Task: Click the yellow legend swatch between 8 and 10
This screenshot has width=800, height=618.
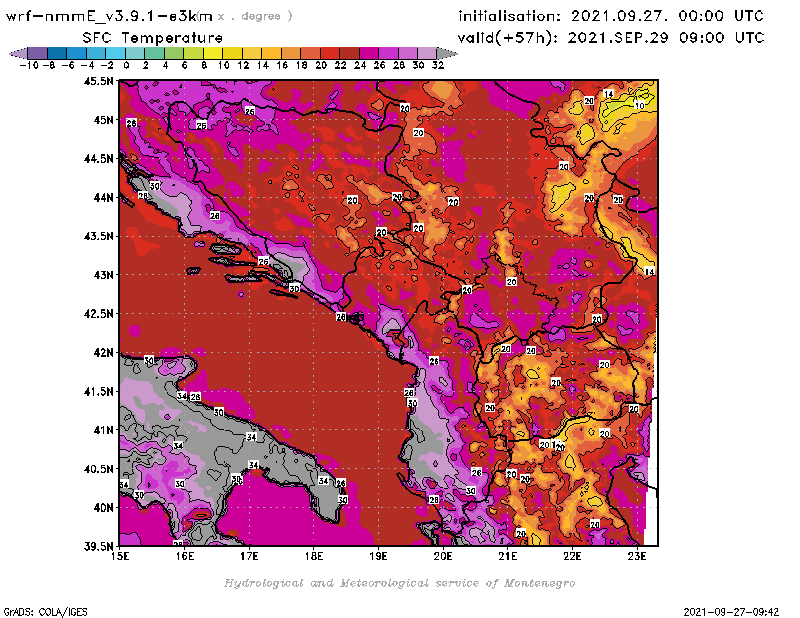Action: pos(213,54)
